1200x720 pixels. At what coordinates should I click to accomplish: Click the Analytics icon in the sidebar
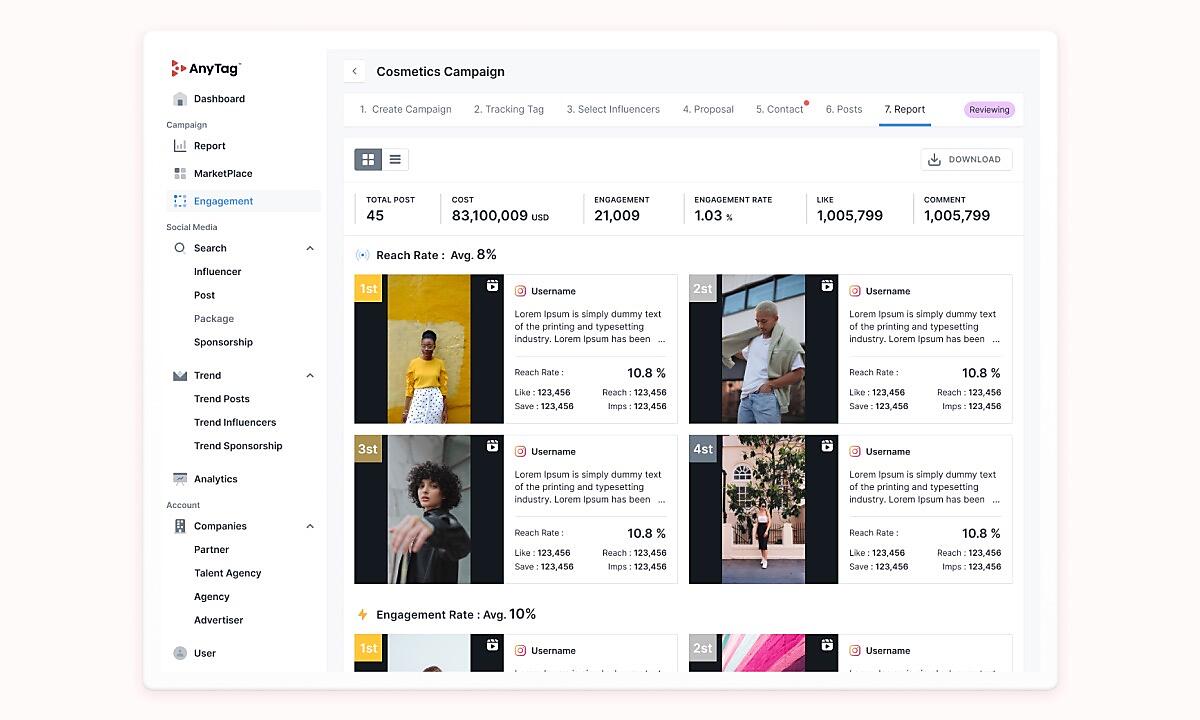(x=180, y=479)
